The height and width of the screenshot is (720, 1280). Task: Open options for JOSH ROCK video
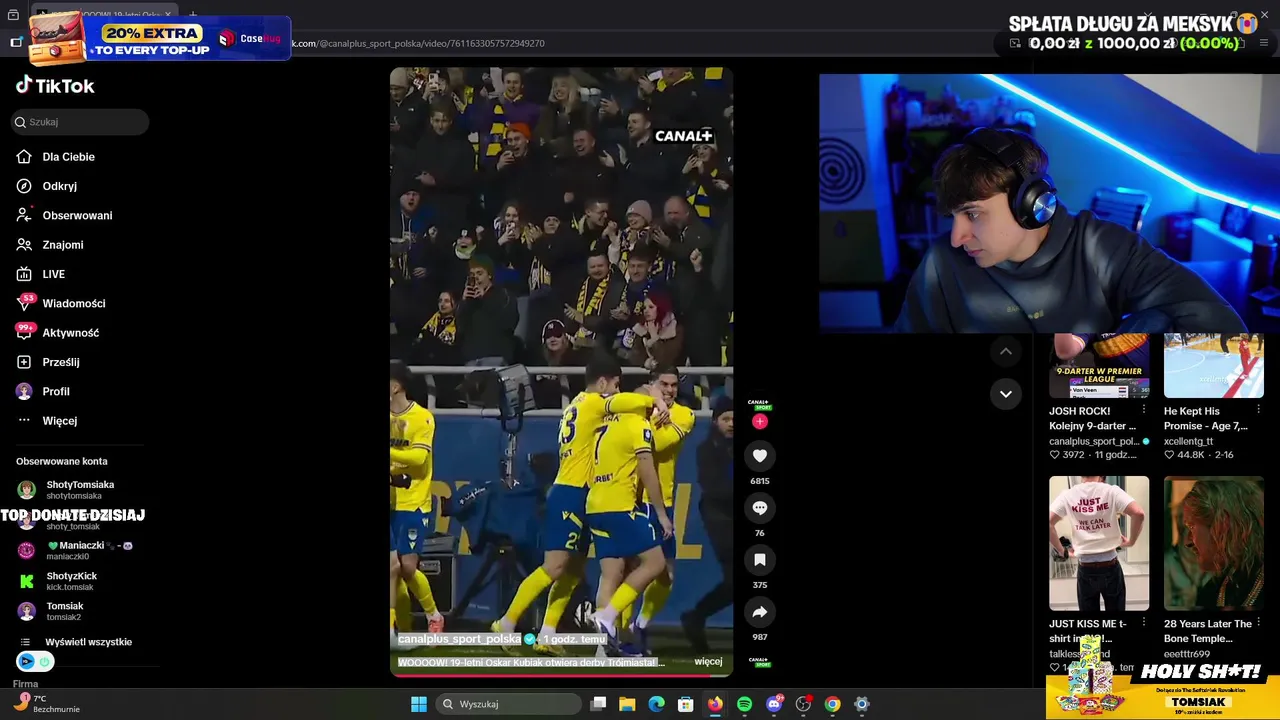[x=1144, y=410]
